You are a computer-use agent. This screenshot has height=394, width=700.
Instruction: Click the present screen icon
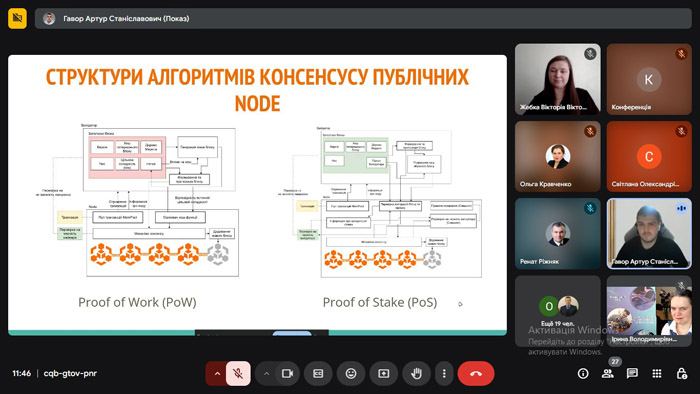tap(383, 373)
